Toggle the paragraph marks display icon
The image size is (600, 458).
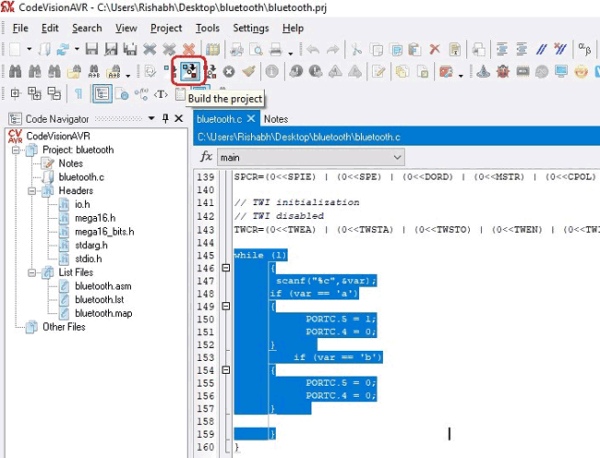pos(79,94)
